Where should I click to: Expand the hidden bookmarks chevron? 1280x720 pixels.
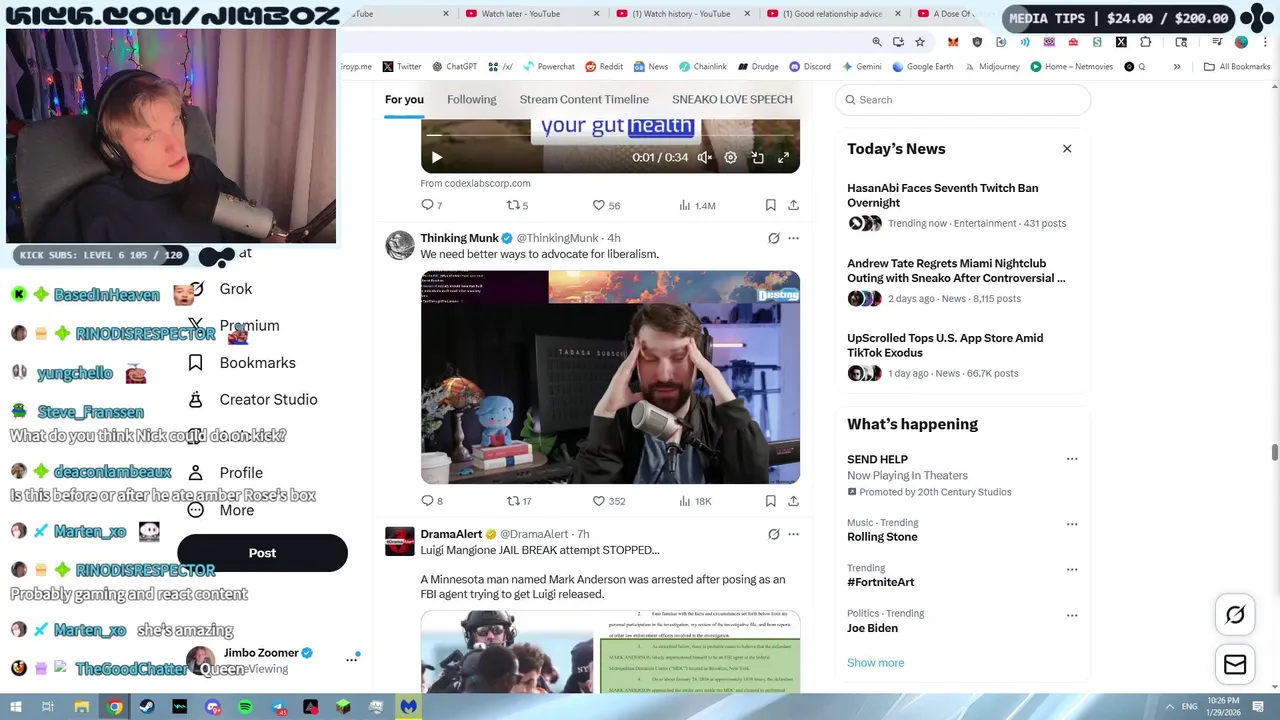click(x=1177, y=67)
